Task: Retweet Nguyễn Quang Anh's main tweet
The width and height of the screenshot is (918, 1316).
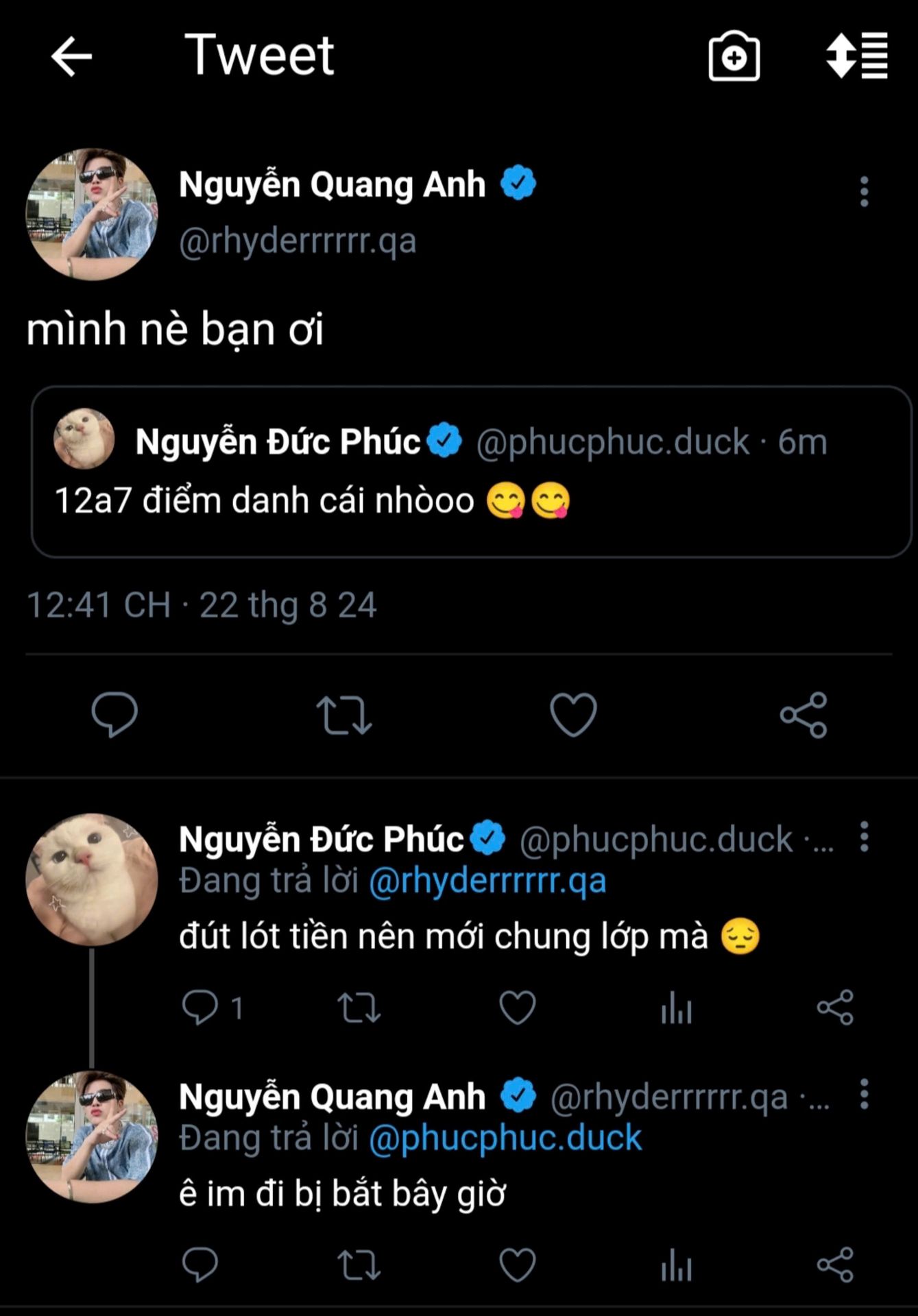Action: 344,715
